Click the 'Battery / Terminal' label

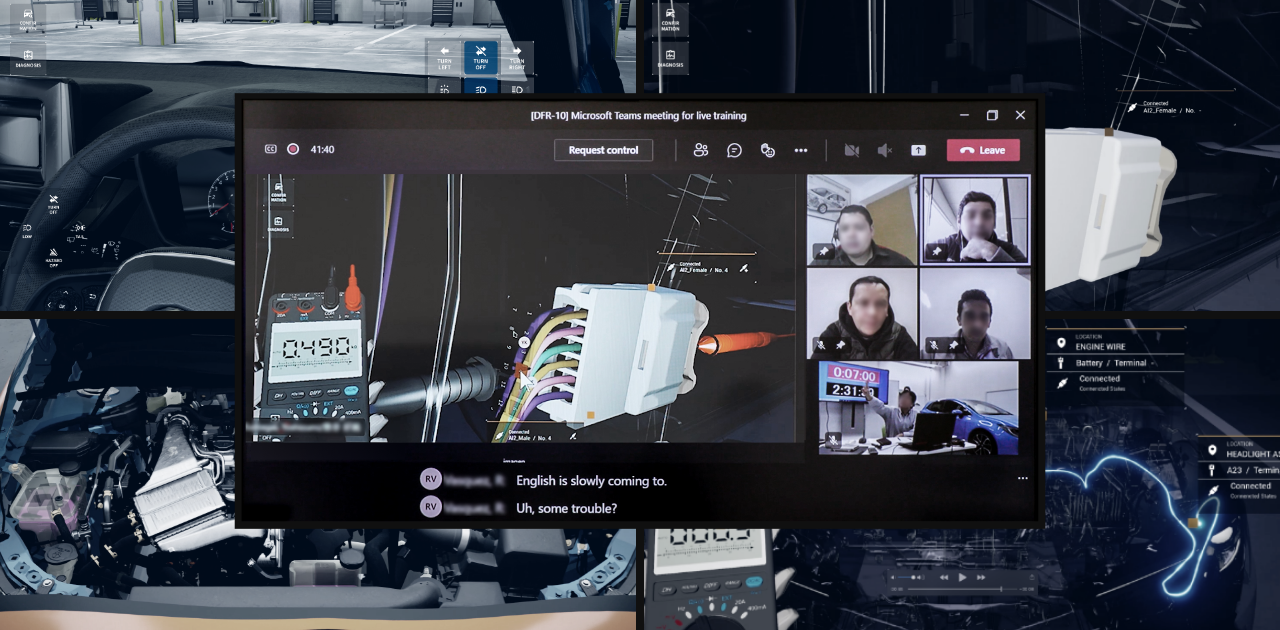[1111, 363]
